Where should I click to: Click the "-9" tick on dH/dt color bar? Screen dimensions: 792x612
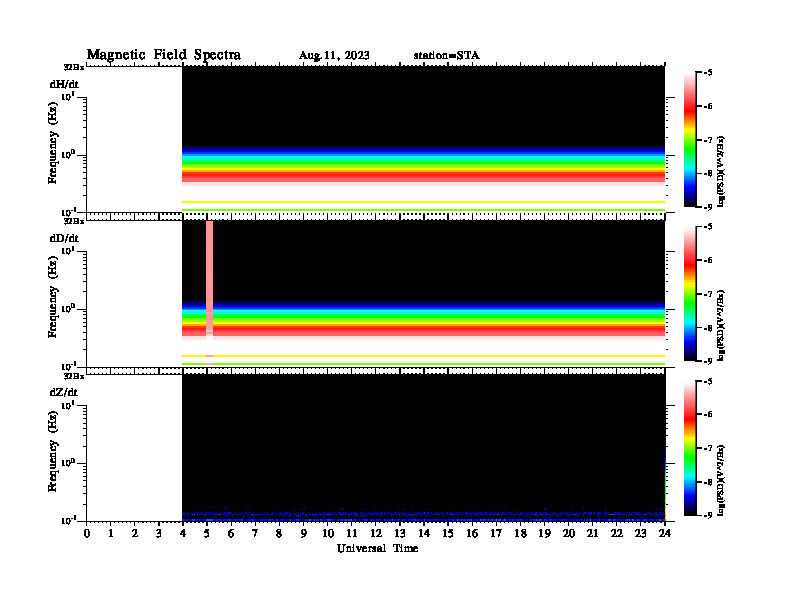[708, 207]
